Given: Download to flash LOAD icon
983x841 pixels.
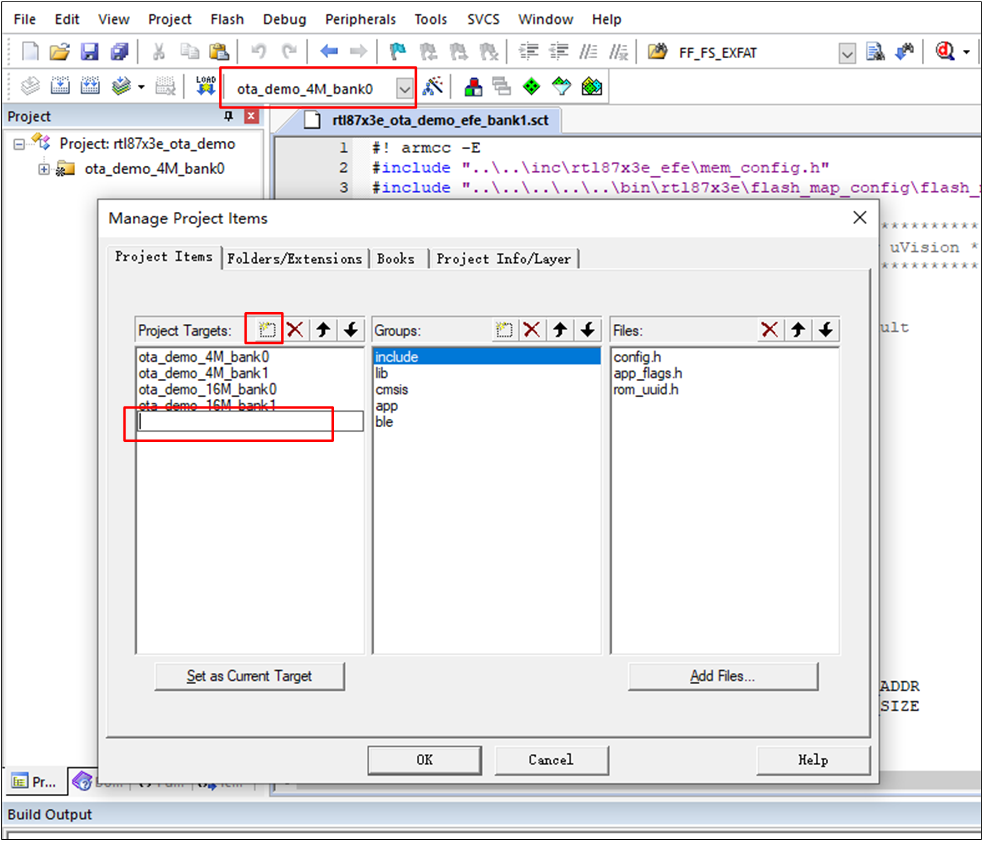Looking at the screenshot, I should [206, 86].
